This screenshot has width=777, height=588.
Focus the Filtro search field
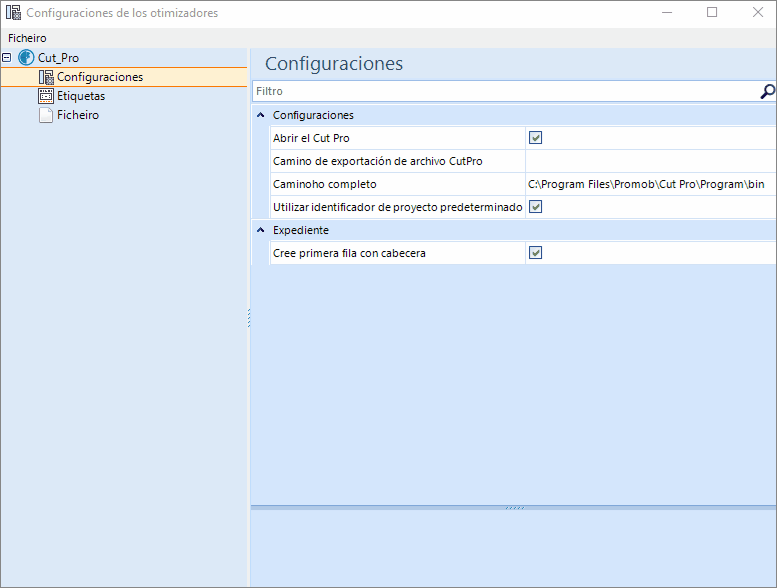point(505,91)
